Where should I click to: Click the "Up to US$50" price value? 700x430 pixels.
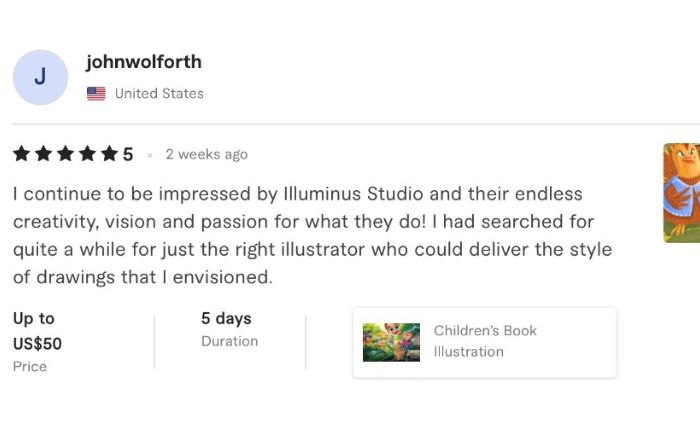pyautogui.click(x=38, y=331)
